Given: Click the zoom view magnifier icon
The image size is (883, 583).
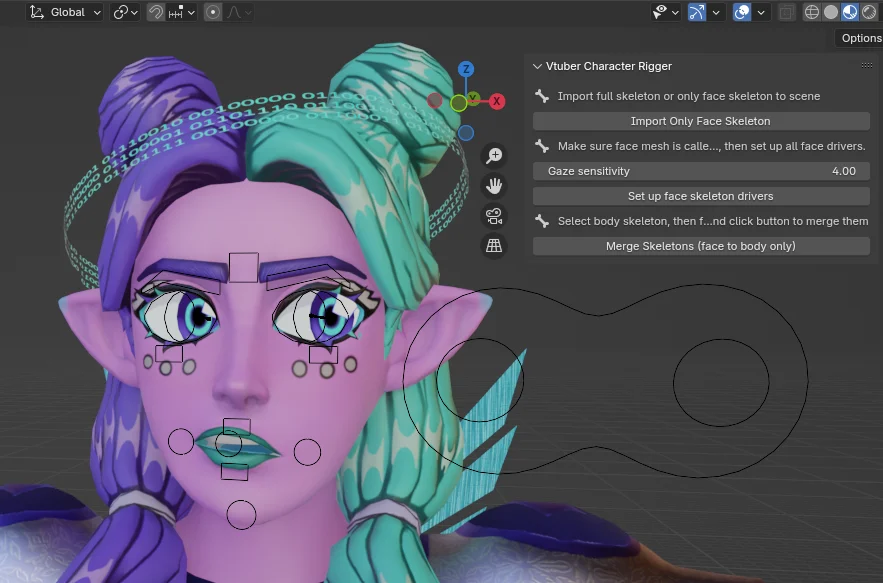Looking at the screenshot, I should coord(494,155).
